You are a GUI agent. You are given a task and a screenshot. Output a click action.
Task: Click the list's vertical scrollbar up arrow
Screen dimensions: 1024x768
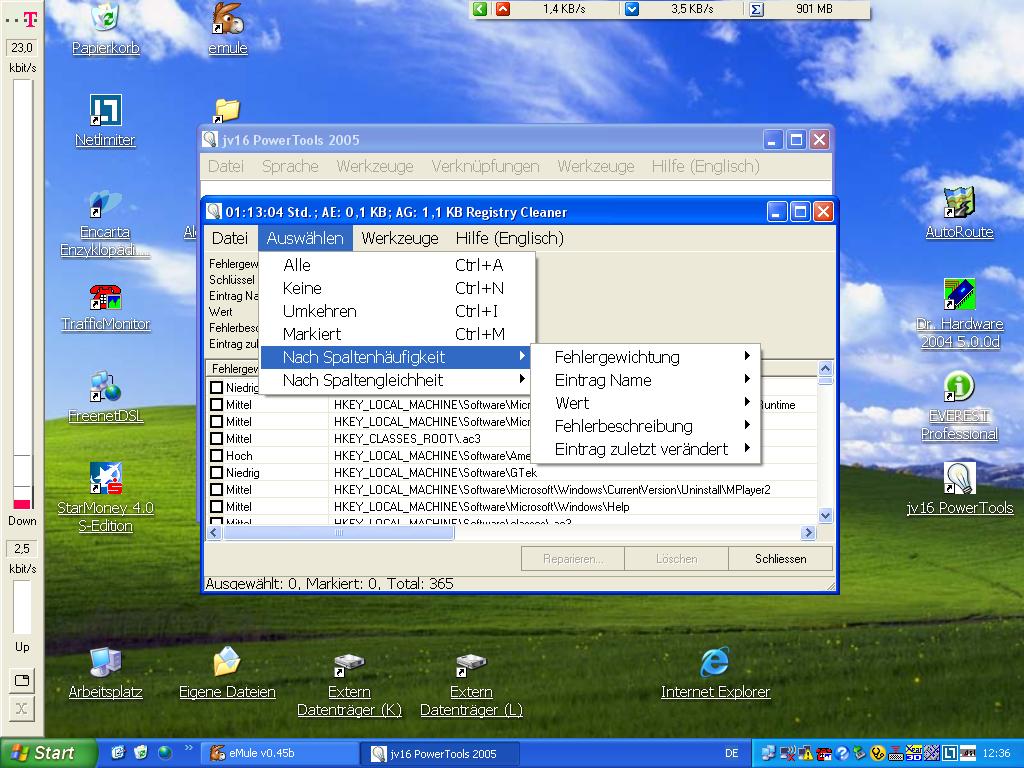825,368
